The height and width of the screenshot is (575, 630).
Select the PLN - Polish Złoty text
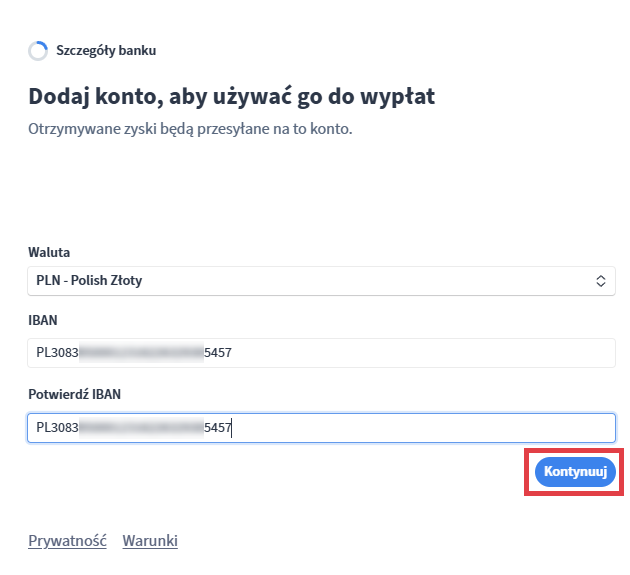point(89,281)
